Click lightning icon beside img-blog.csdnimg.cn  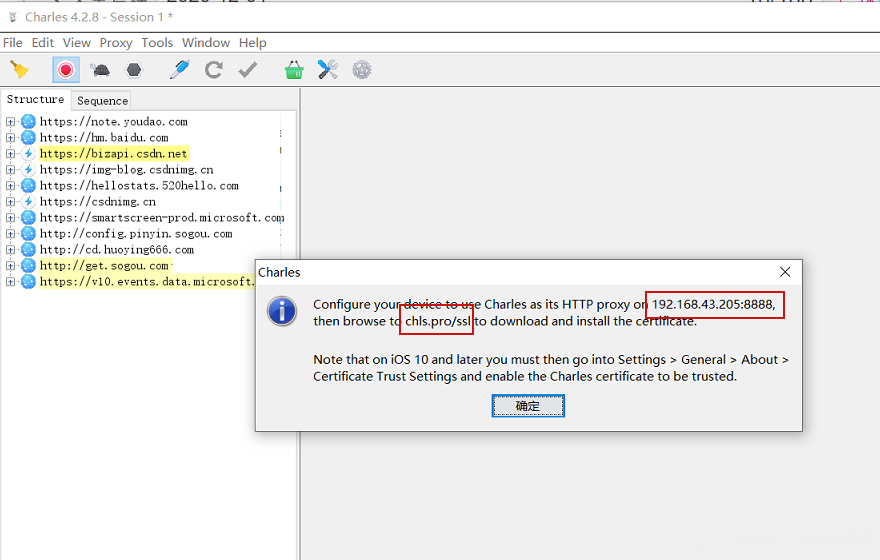click(x=28, y=169)
